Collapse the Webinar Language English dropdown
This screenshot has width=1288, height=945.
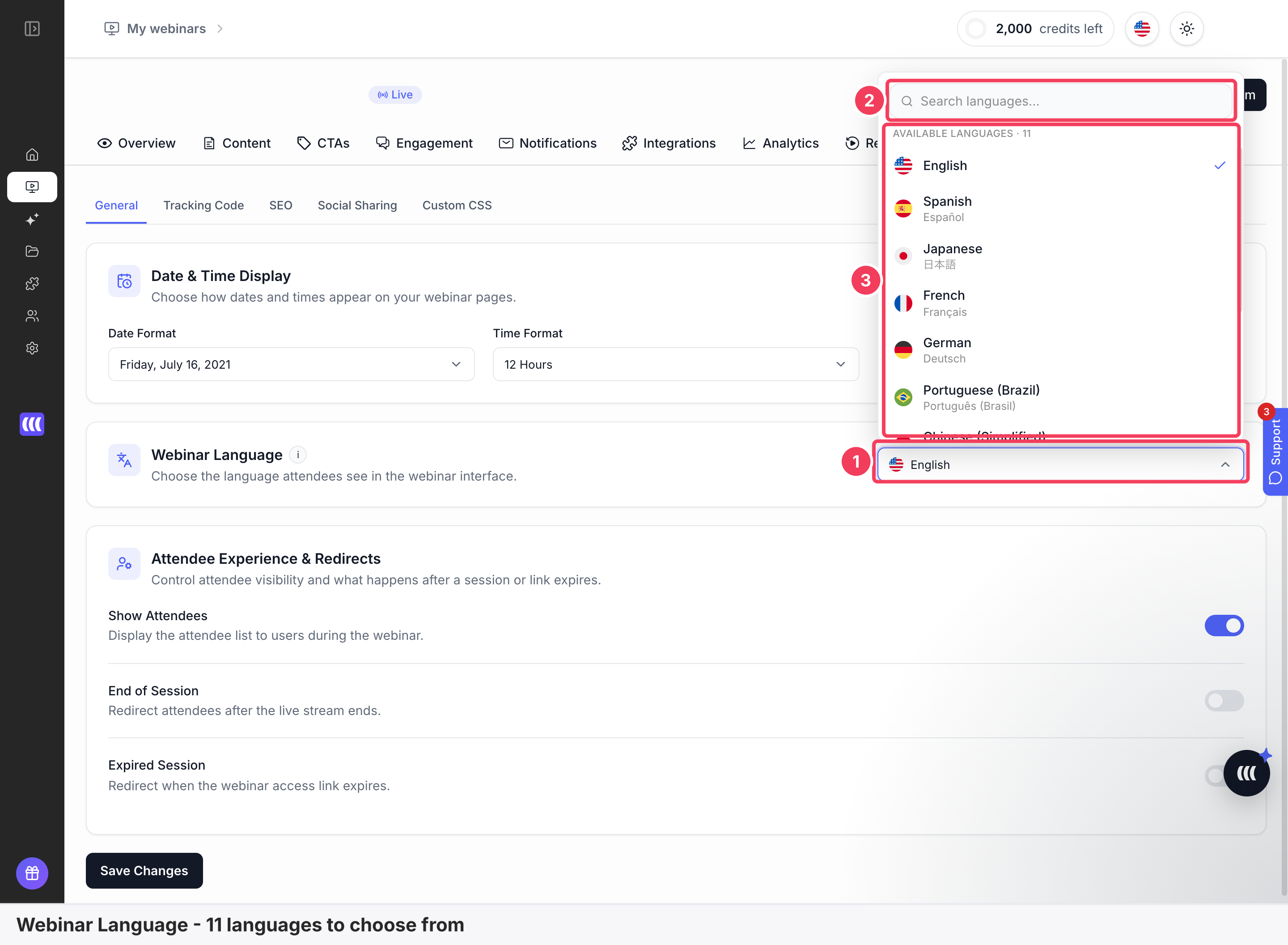pos(1060,464)
